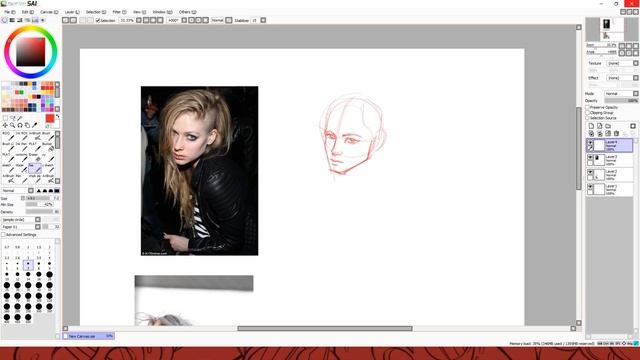Enable Preserve Opacity checkbox
This screenshot has width=640, height=360.
[588, 107]
